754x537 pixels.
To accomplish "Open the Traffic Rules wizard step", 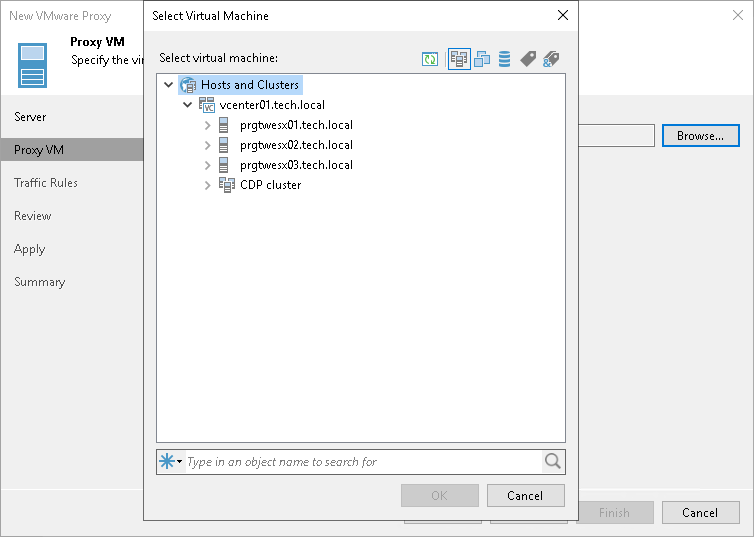I will 46,183.
